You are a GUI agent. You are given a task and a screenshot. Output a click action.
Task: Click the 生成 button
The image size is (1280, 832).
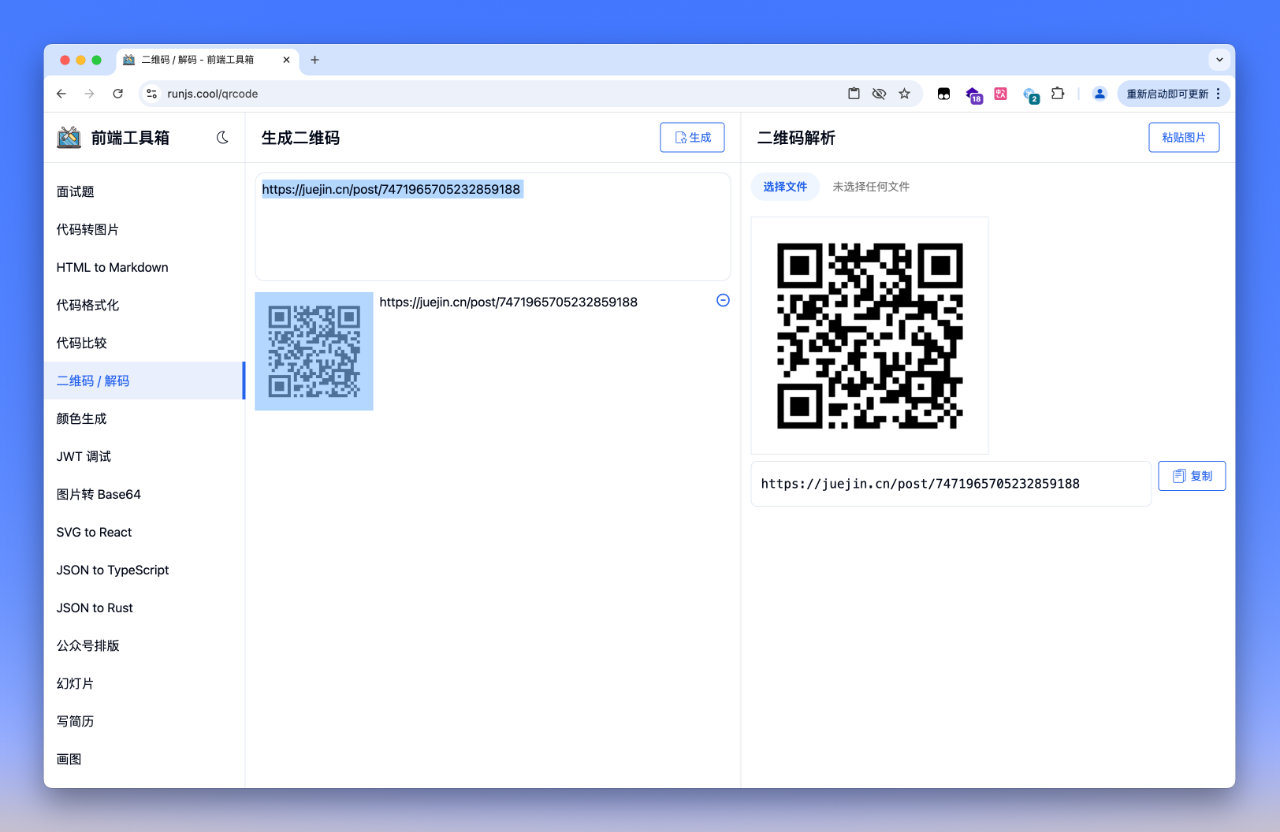tap(692, 138)
